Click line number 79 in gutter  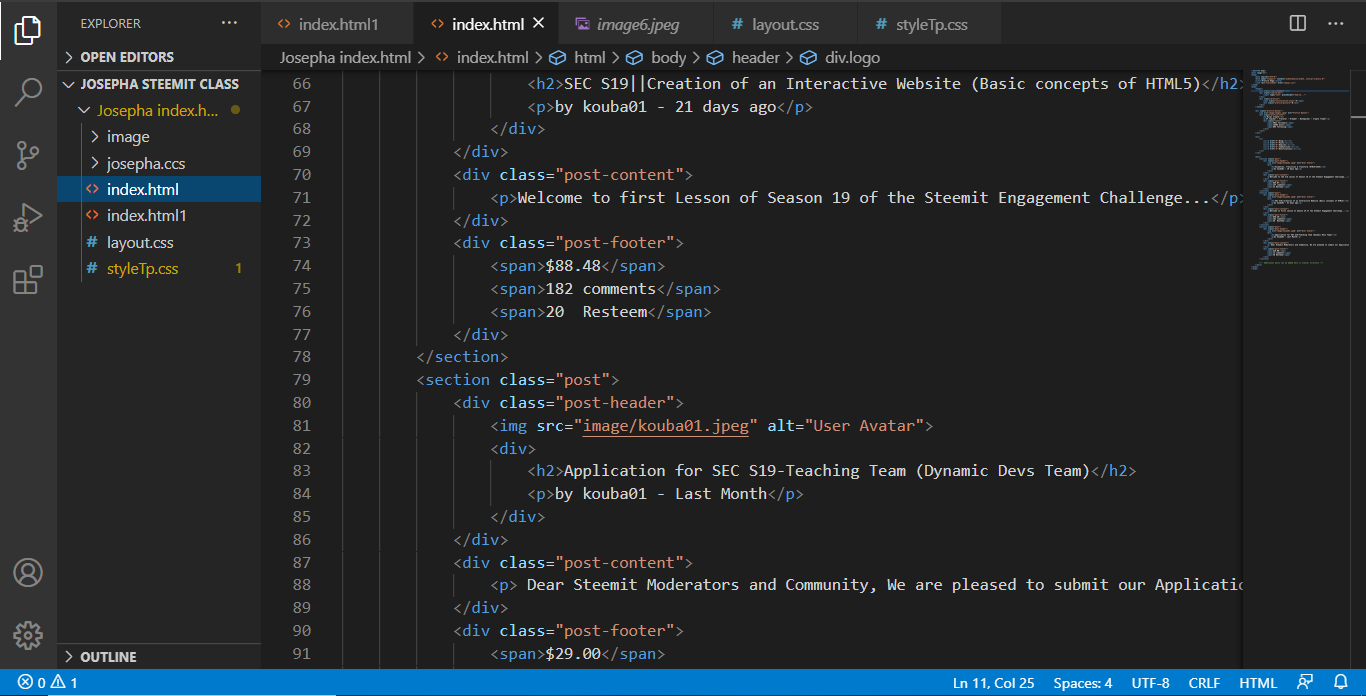[300, 379]
